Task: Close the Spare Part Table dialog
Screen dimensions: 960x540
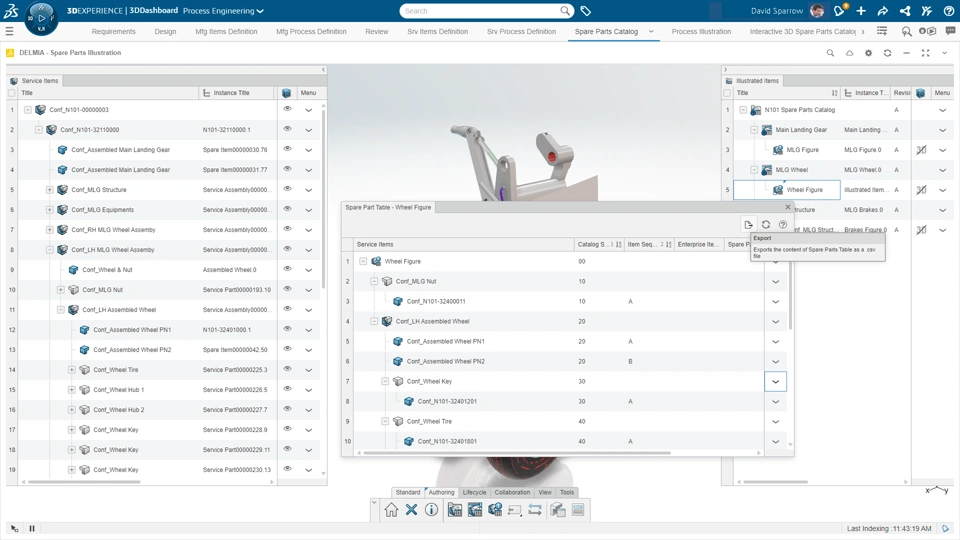Action: (x=788, y=207)
